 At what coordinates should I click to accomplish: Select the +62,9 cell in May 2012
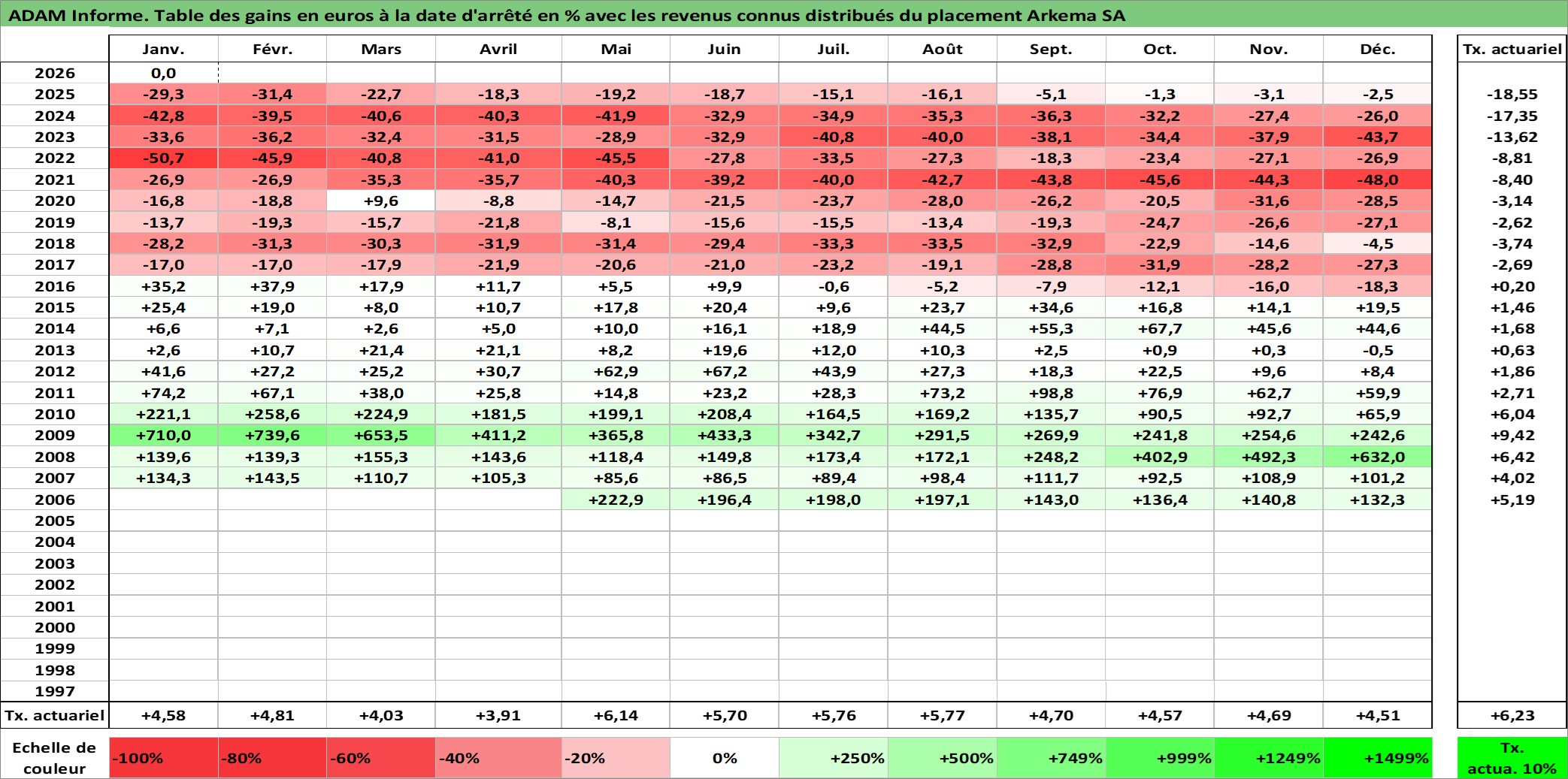616,371
